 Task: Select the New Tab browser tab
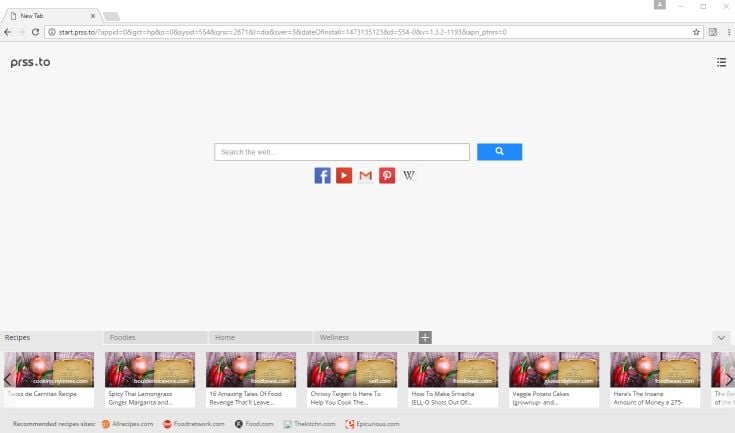click(x=52, y=15)
